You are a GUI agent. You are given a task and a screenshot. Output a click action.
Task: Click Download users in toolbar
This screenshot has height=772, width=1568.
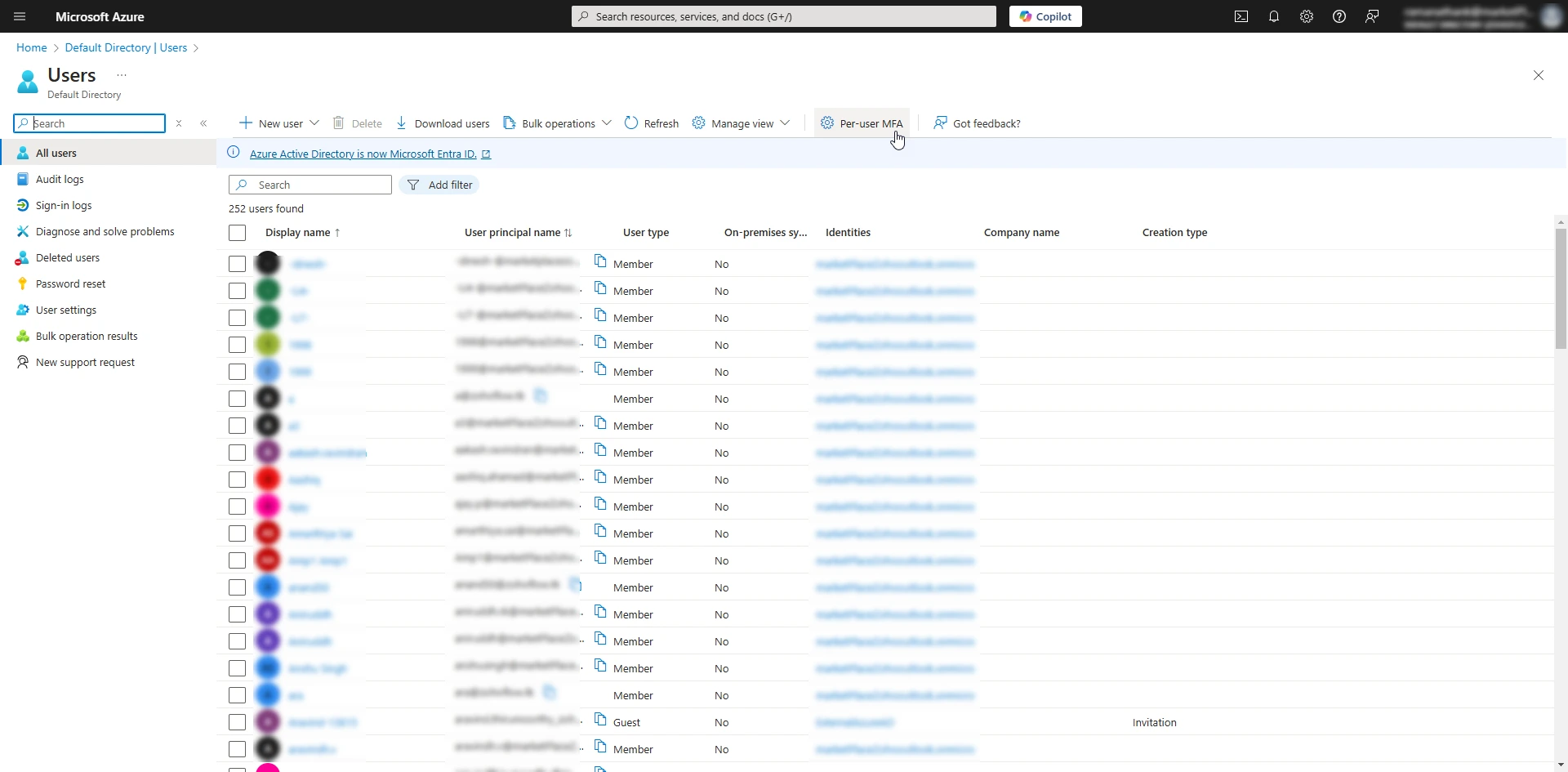coord(443,123)
